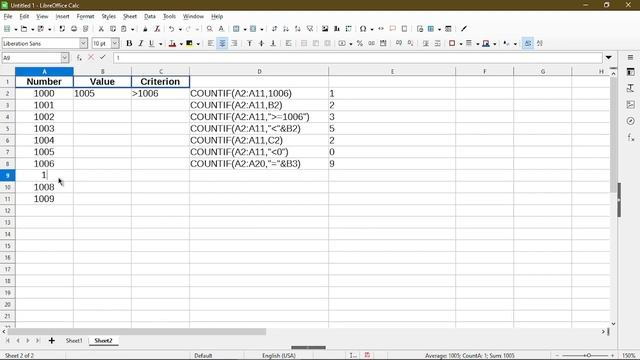Open the Paste options dropdown arrow

tap(132, 29)
